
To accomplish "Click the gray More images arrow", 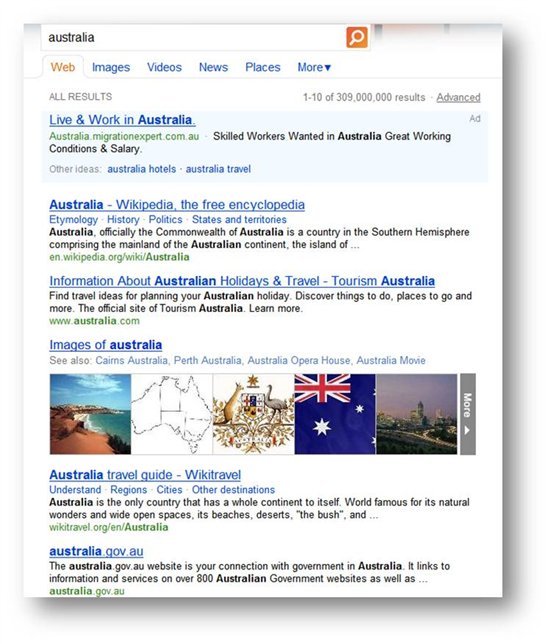I will click(x=468, y=414).
